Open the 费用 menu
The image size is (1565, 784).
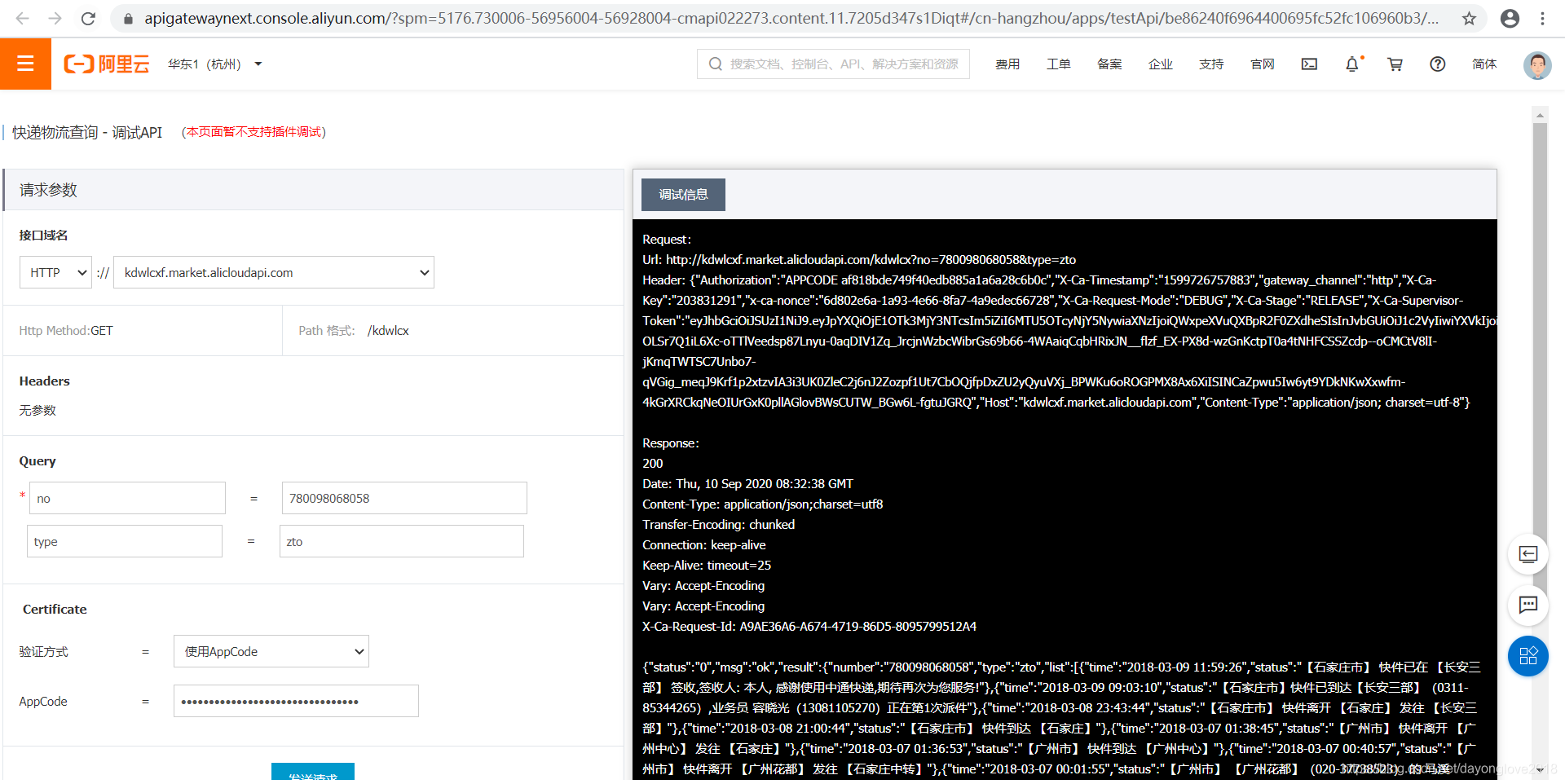(x=1007, y=64)
